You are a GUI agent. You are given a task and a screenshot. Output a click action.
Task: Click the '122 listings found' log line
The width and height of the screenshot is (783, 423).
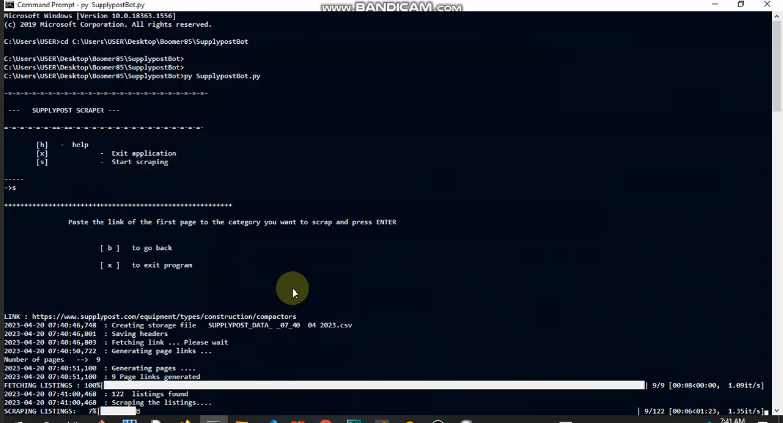tap(96, 394)
